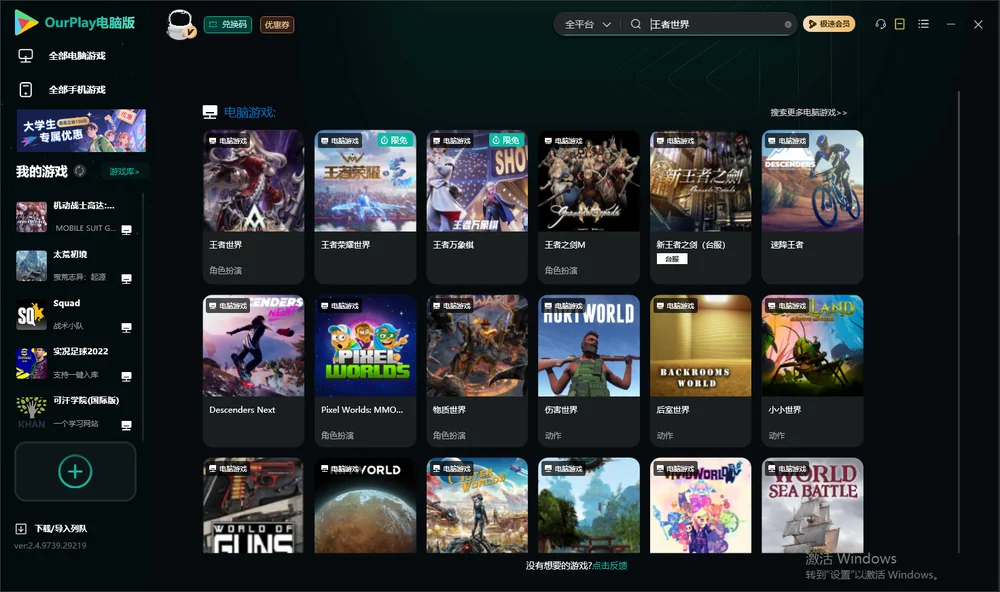Open the 小小世界 game card

coord(812,371)
